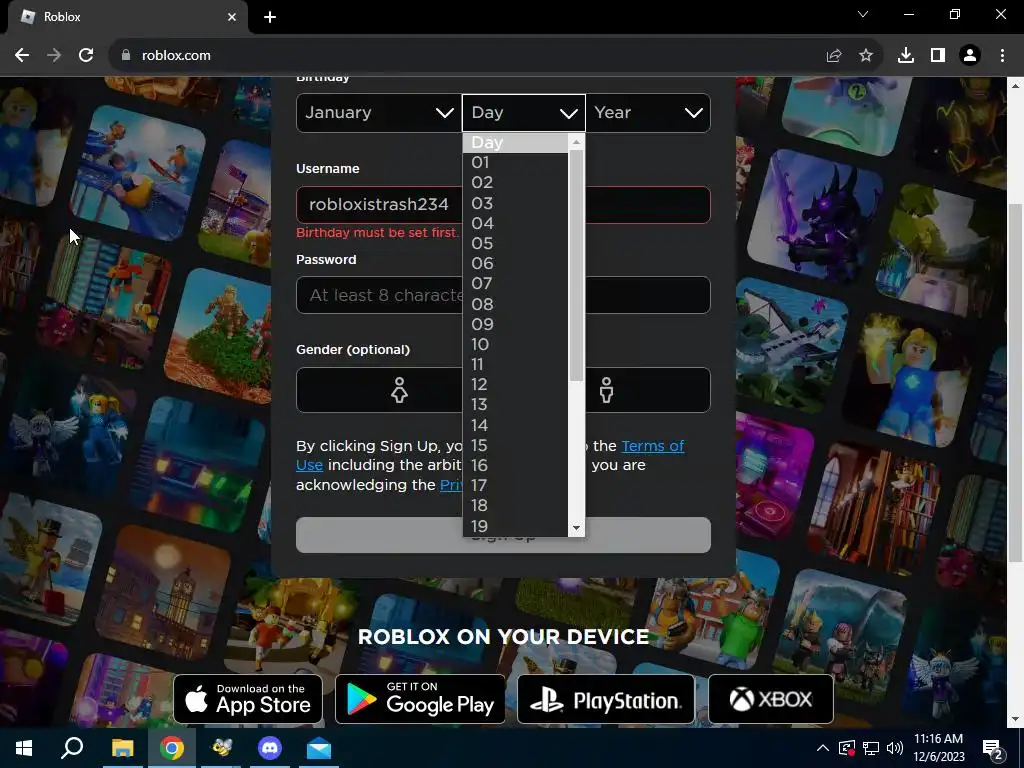Viewport: 1024px width, 768px height.
Task: Choose day 14 from list
Action: point(515,425)
